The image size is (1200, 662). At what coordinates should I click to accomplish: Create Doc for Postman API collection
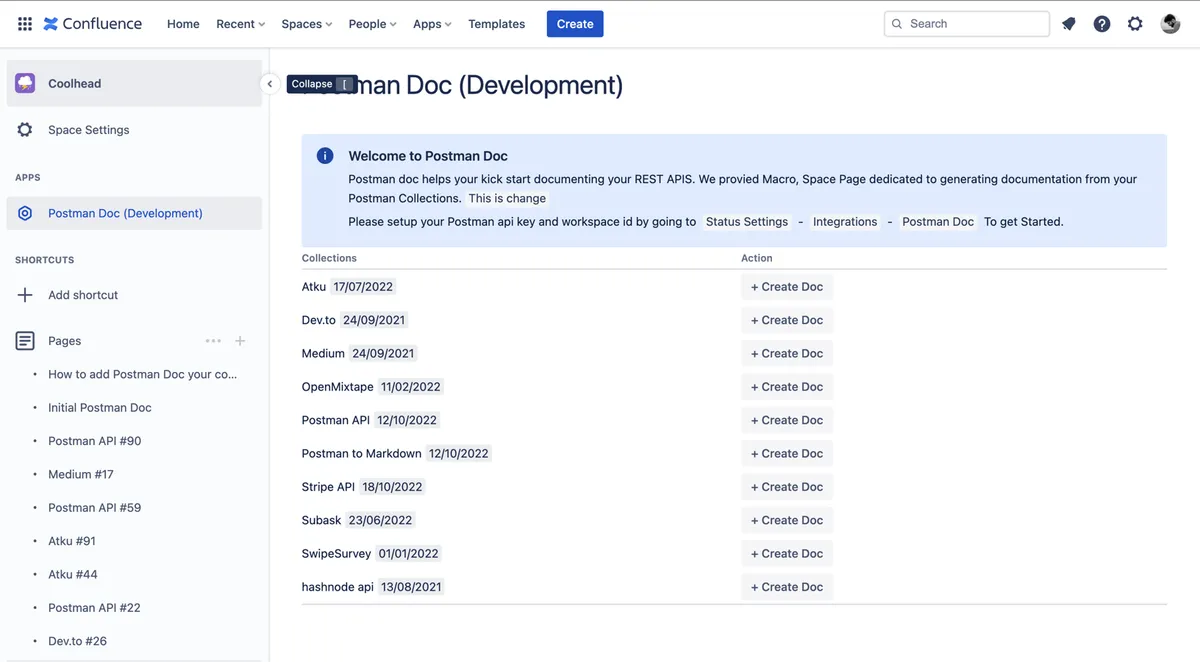787,420
